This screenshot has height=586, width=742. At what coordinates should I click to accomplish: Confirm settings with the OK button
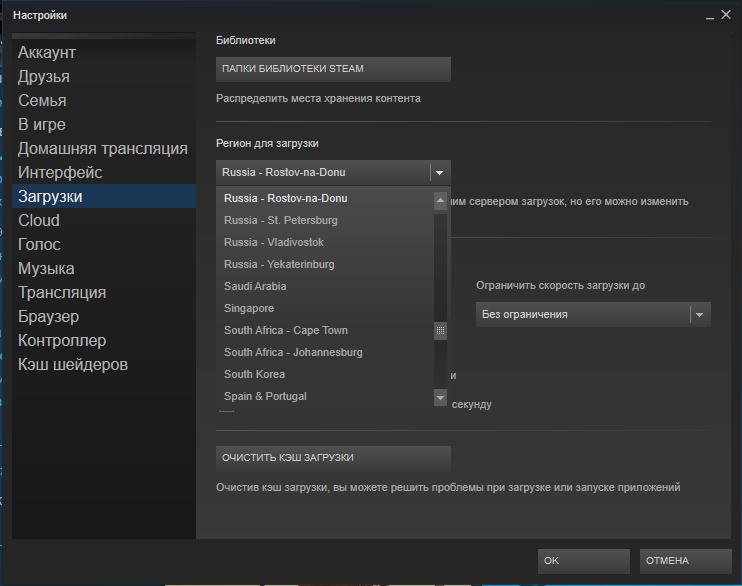click(x=583, y=561)
